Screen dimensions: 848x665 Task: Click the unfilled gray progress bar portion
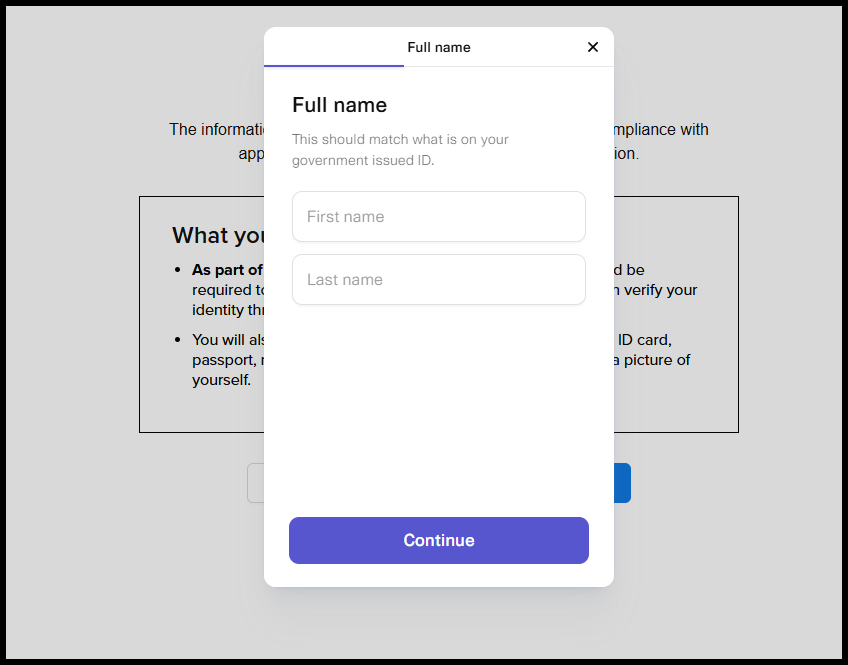coord(508,66)
